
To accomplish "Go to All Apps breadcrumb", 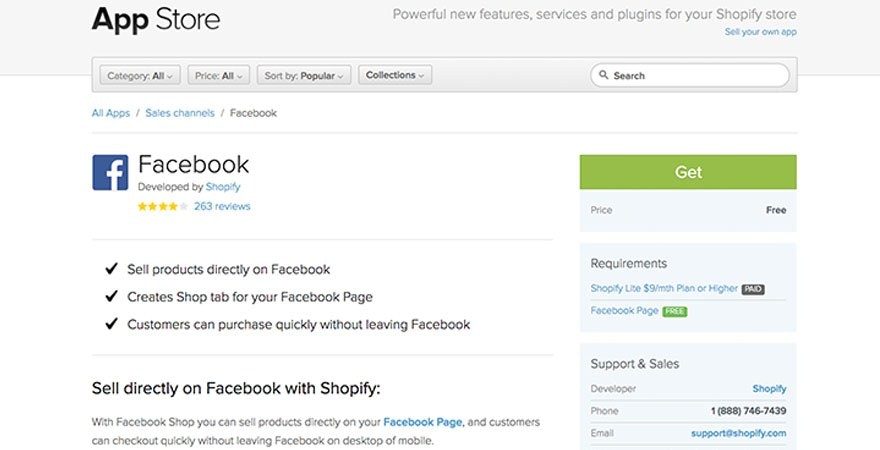I will pos(111,113).
